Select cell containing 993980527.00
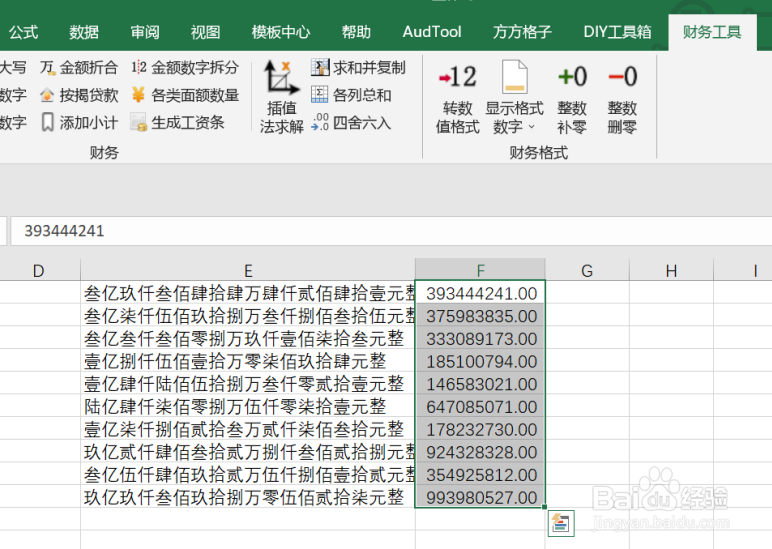Image resolution: width=772 pixels, height=549 pixels. coord(481,497)
